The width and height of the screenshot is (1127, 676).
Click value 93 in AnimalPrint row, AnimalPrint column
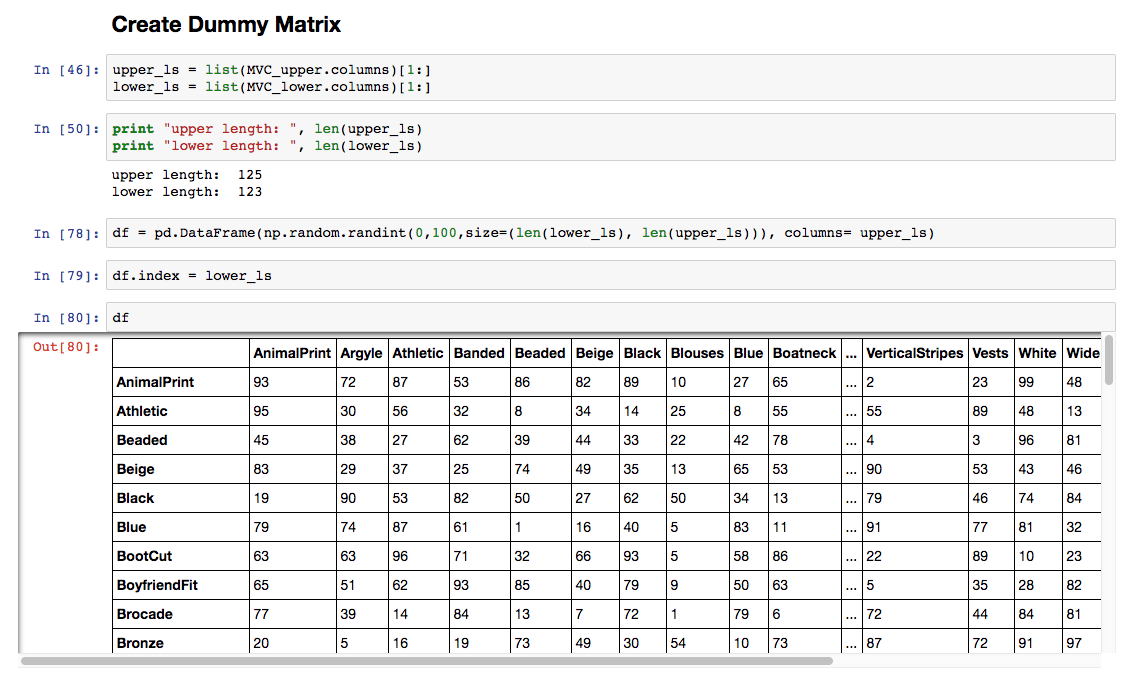261,382
